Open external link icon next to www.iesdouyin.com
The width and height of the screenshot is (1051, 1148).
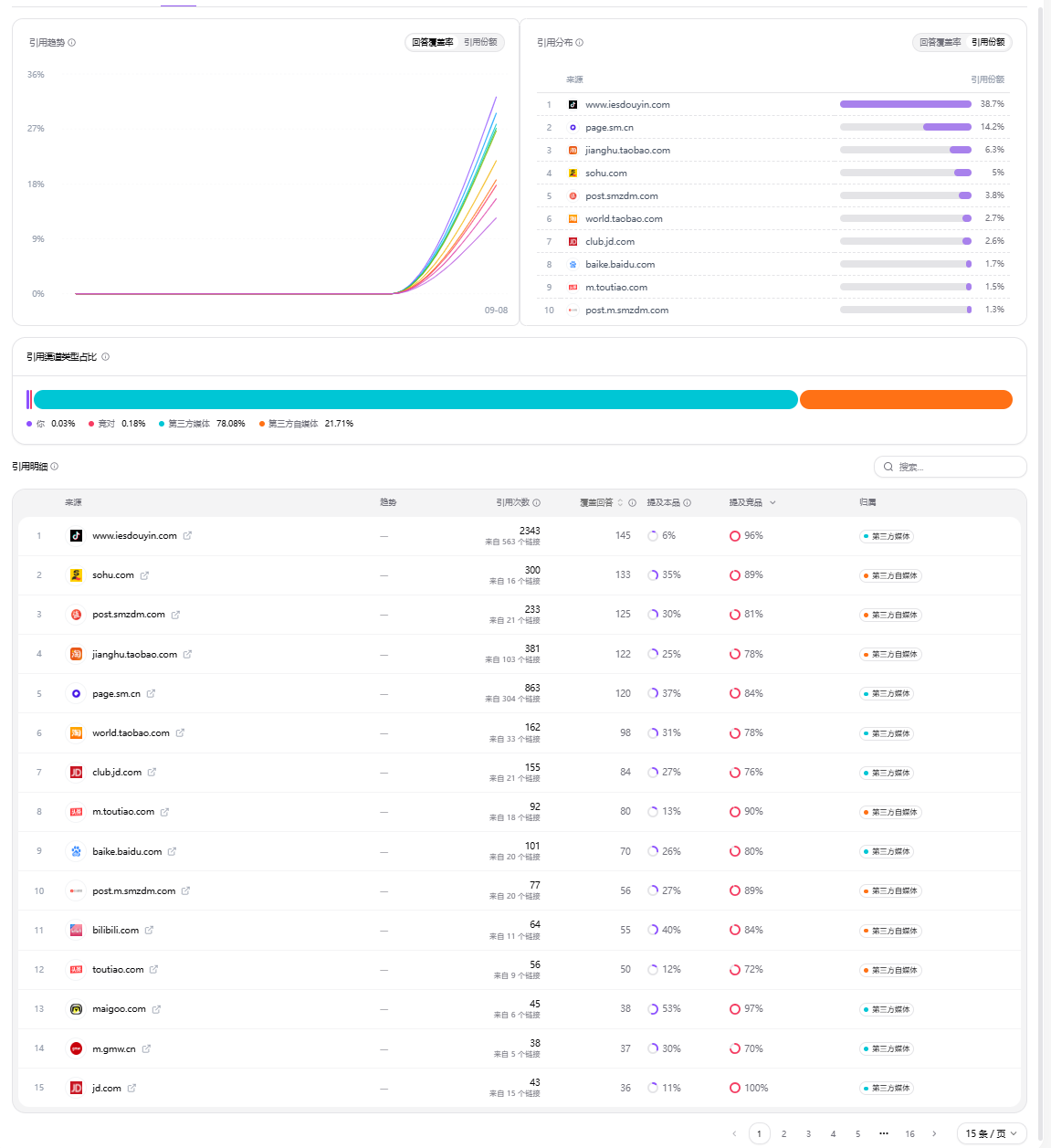point(187,536)
